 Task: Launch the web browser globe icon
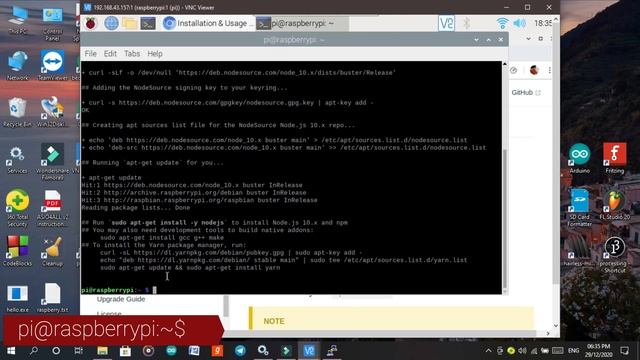coord(111,23)
